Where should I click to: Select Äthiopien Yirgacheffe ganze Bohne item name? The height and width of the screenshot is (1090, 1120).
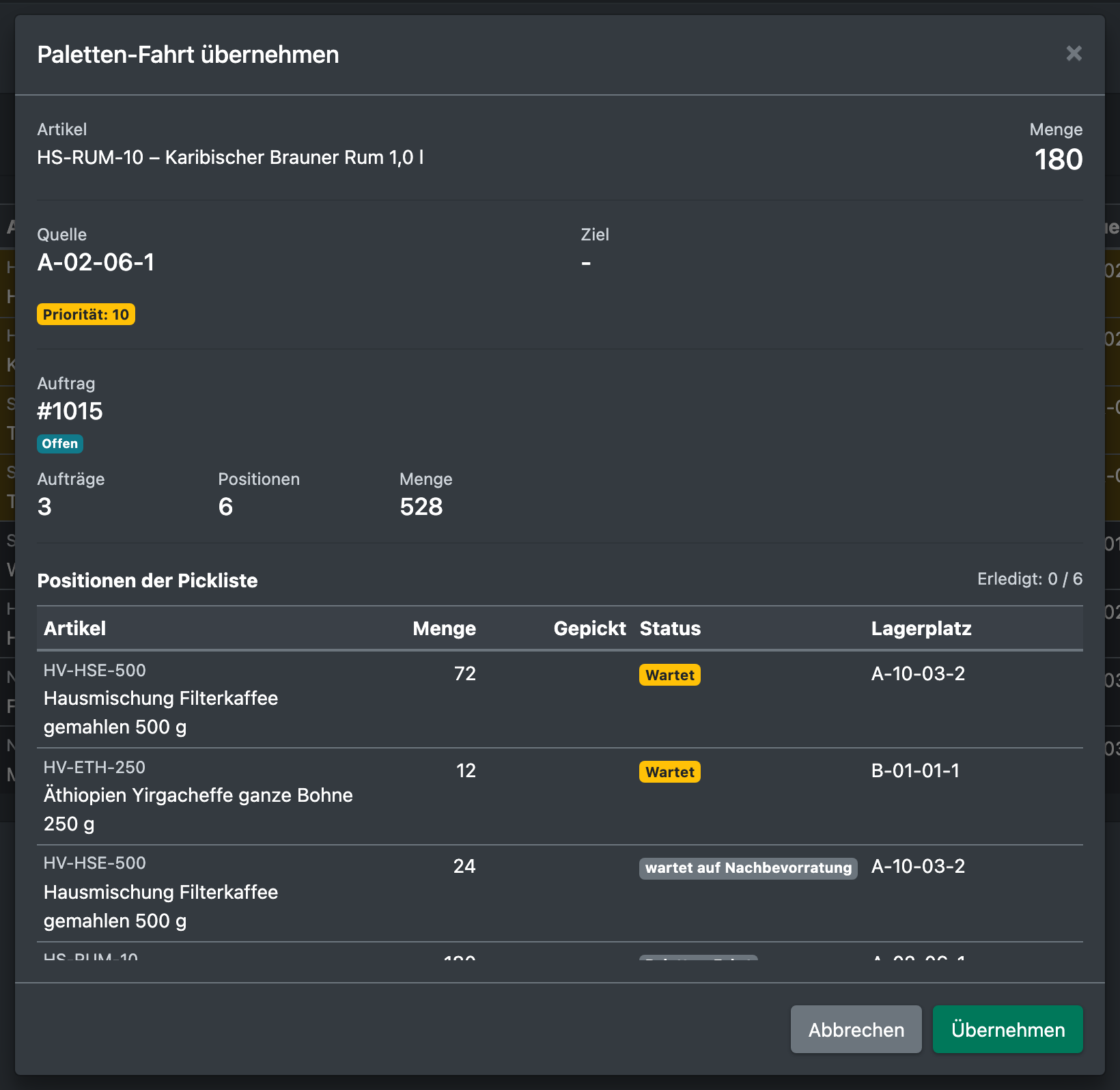pos(198,809)
